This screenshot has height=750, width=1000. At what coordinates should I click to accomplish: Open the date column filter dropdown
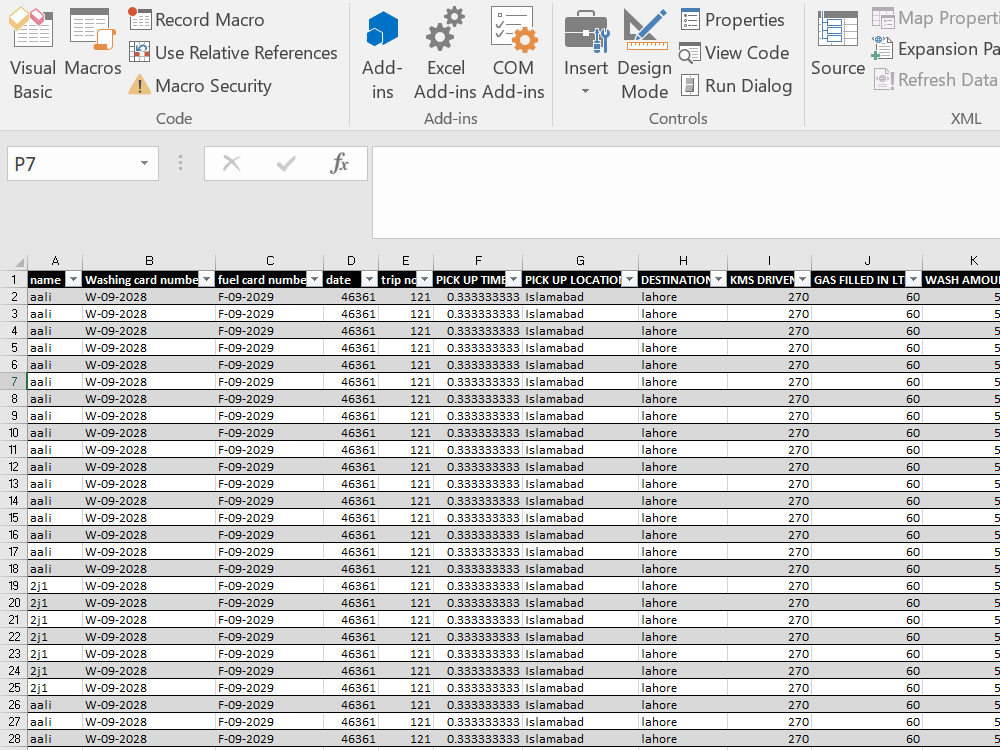[369, 280]
